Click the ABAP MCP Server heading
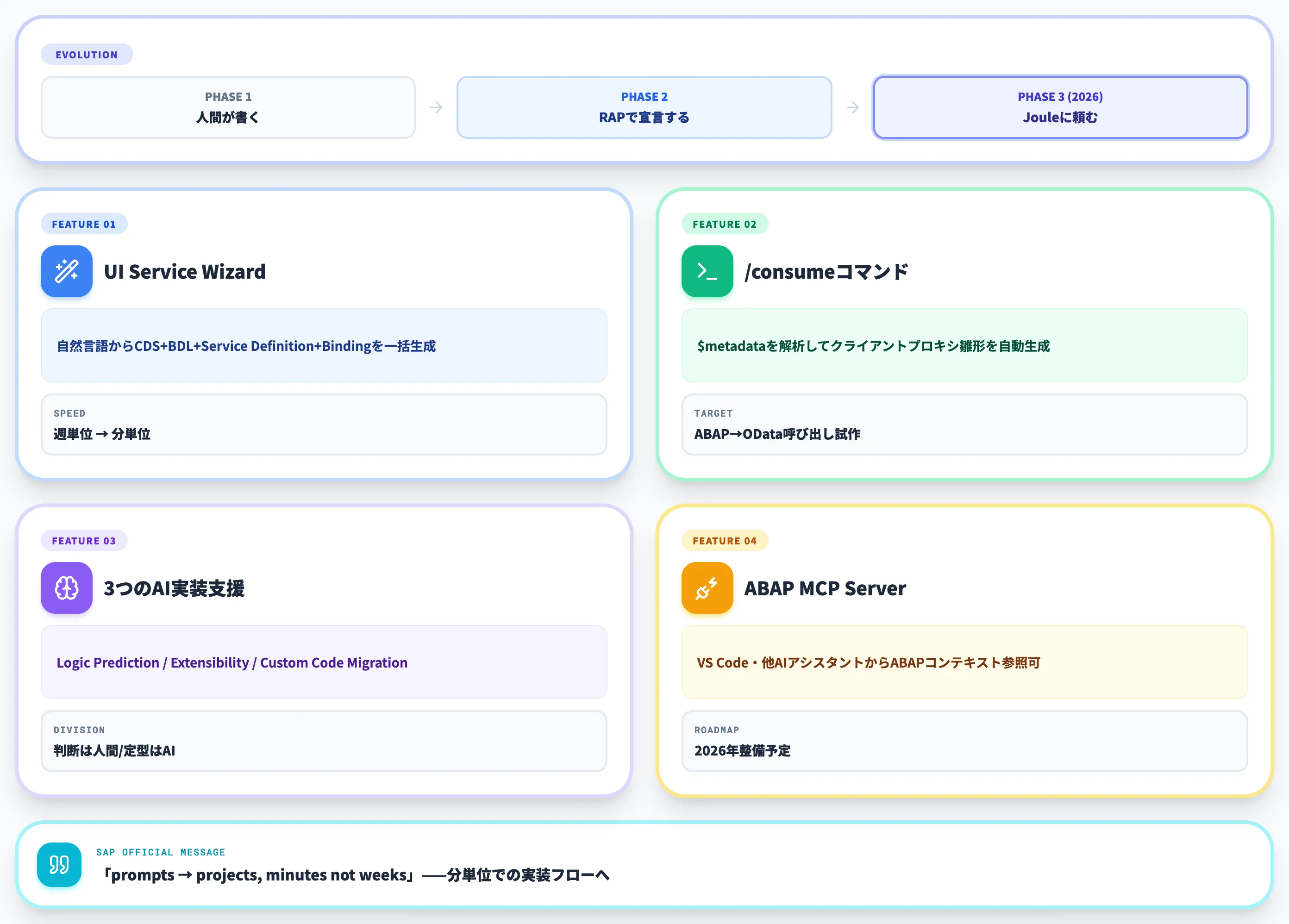The image size is (1289, 924). click(x=825, y=588)
